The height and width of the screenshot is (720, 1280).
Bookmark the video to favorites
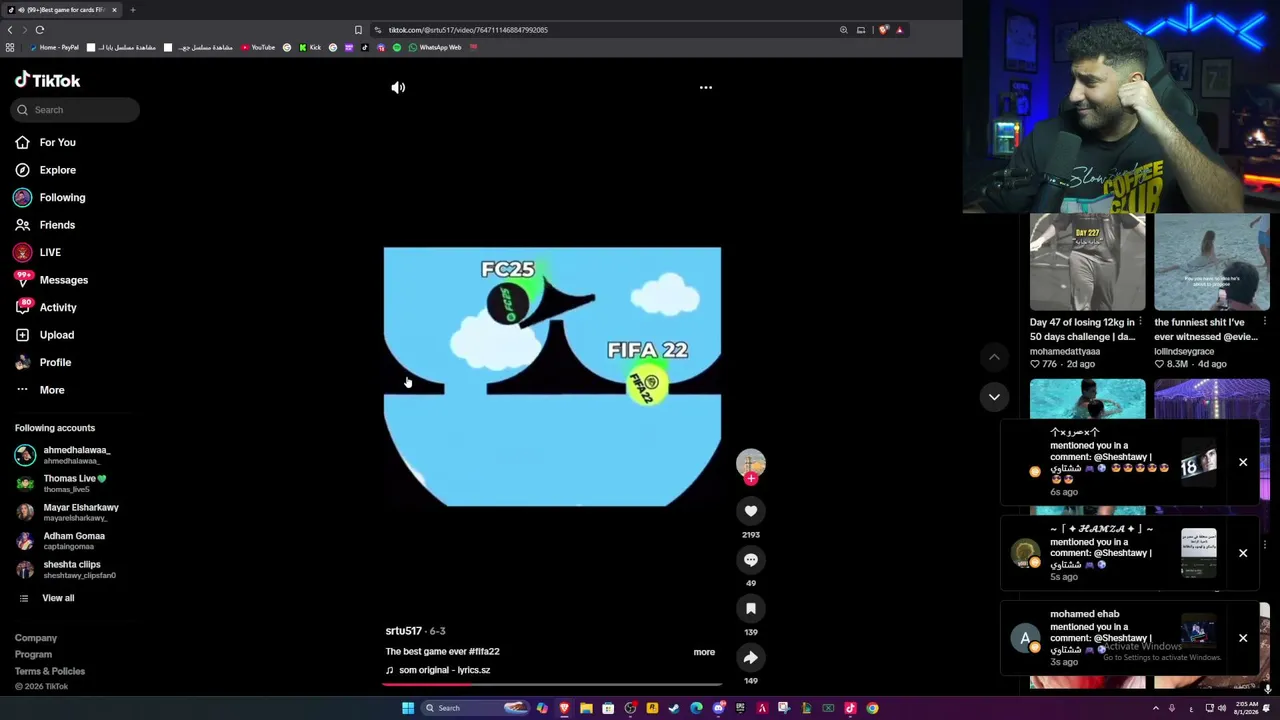click(751, 609)
